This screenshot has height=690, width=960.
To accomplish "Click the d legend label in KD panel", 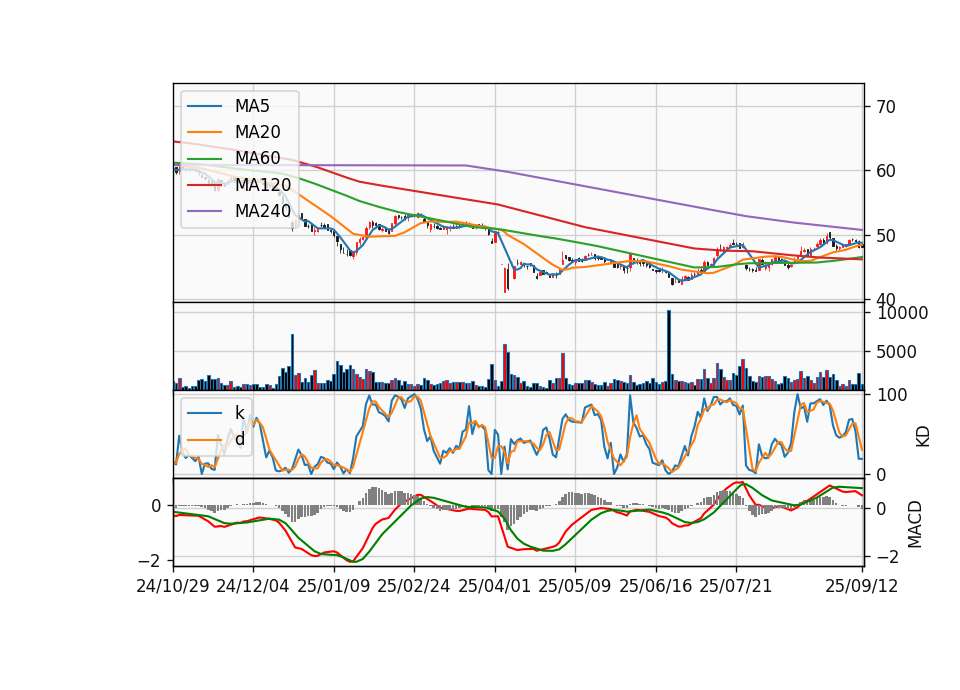I will (x=239, y=439).
